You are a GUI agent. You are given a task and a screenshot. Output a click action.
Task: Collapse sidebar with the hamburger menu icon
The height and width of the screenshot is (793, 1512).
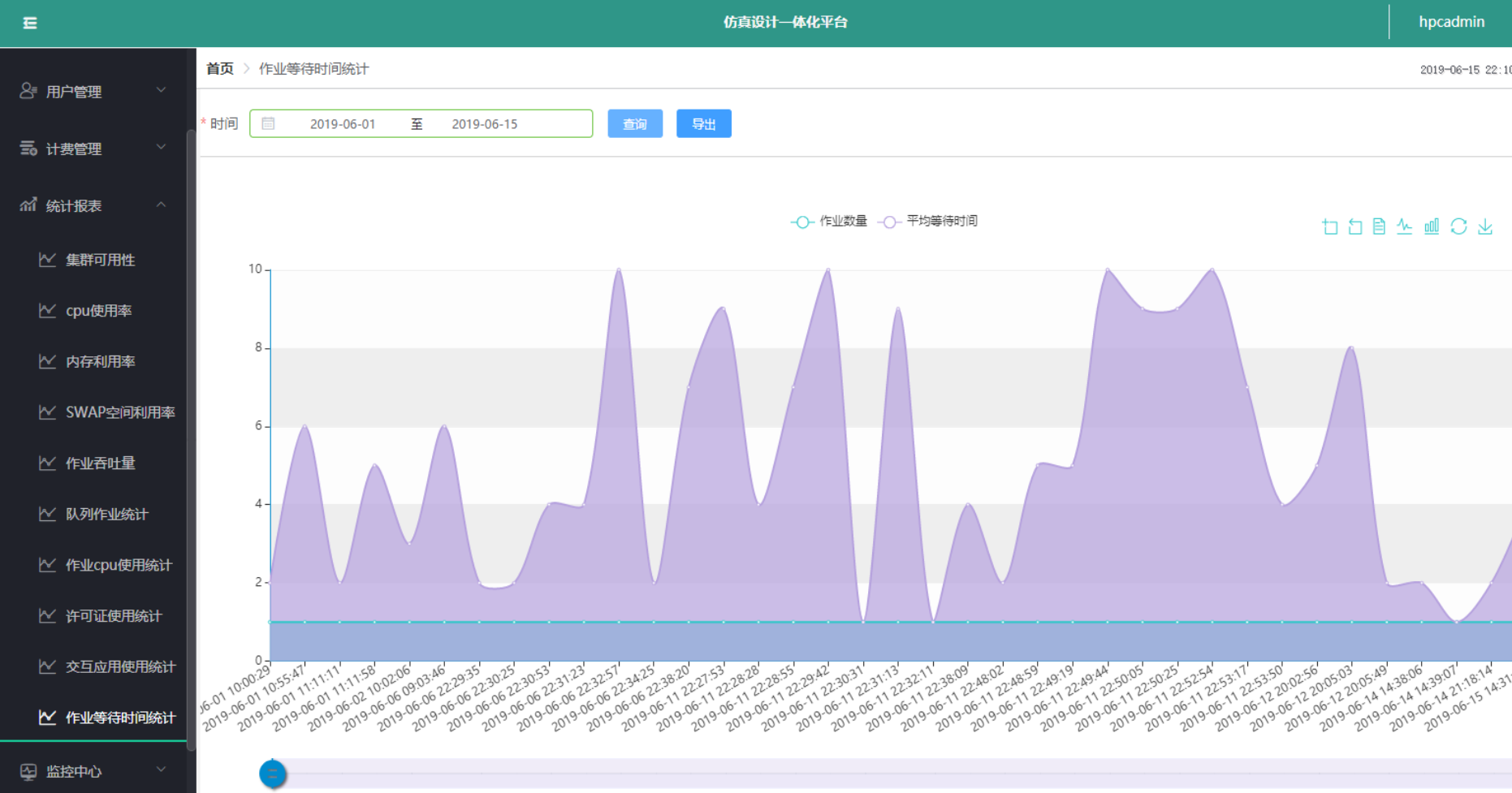pyautogui.click(x=30, y=23)
